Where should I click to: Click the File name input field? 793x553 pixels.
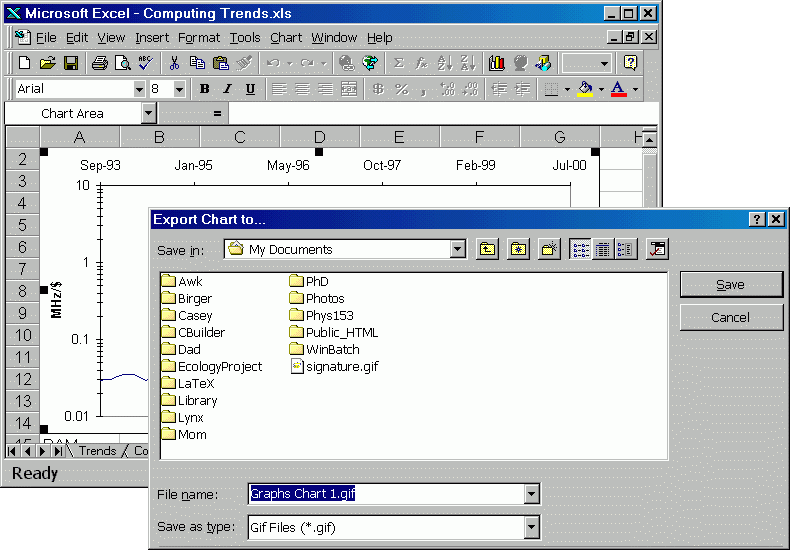point(386,494)
